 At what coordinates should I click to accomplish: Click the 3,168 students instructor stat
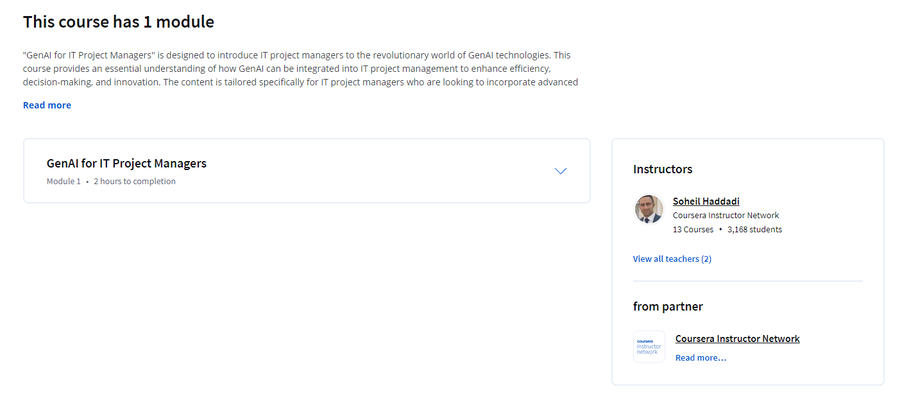pos(754,230)
